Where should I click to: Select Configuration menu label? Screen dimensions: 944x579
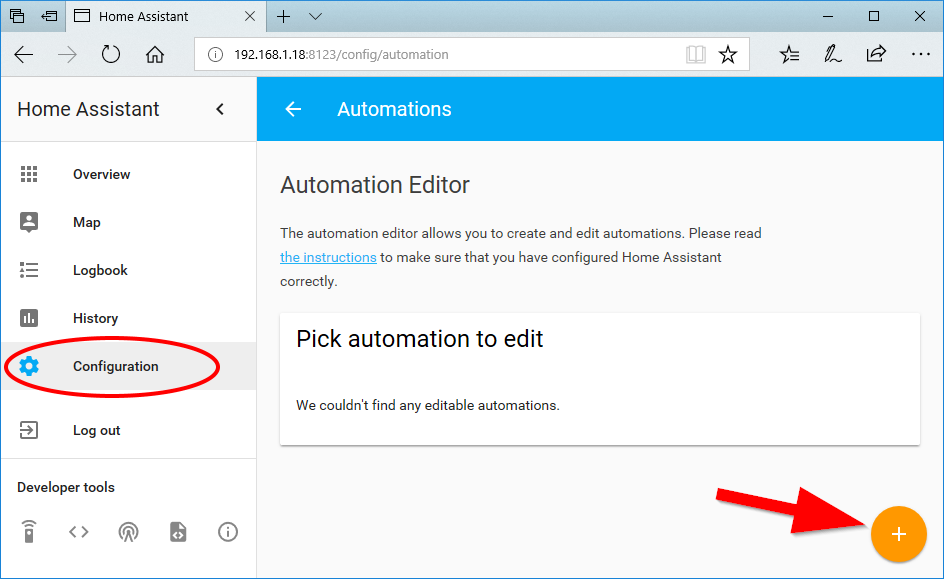[x=116, y=366]
